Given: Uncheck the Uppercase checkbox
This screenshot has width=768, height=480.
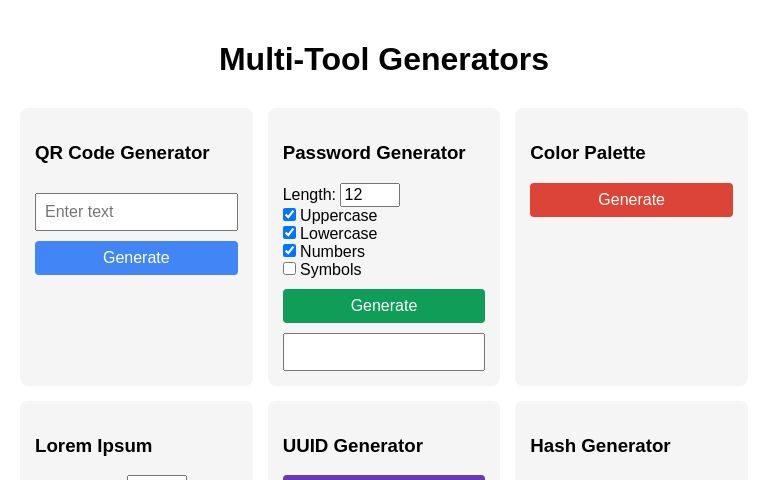Looking at the screenshot, I should pos(289,215).
